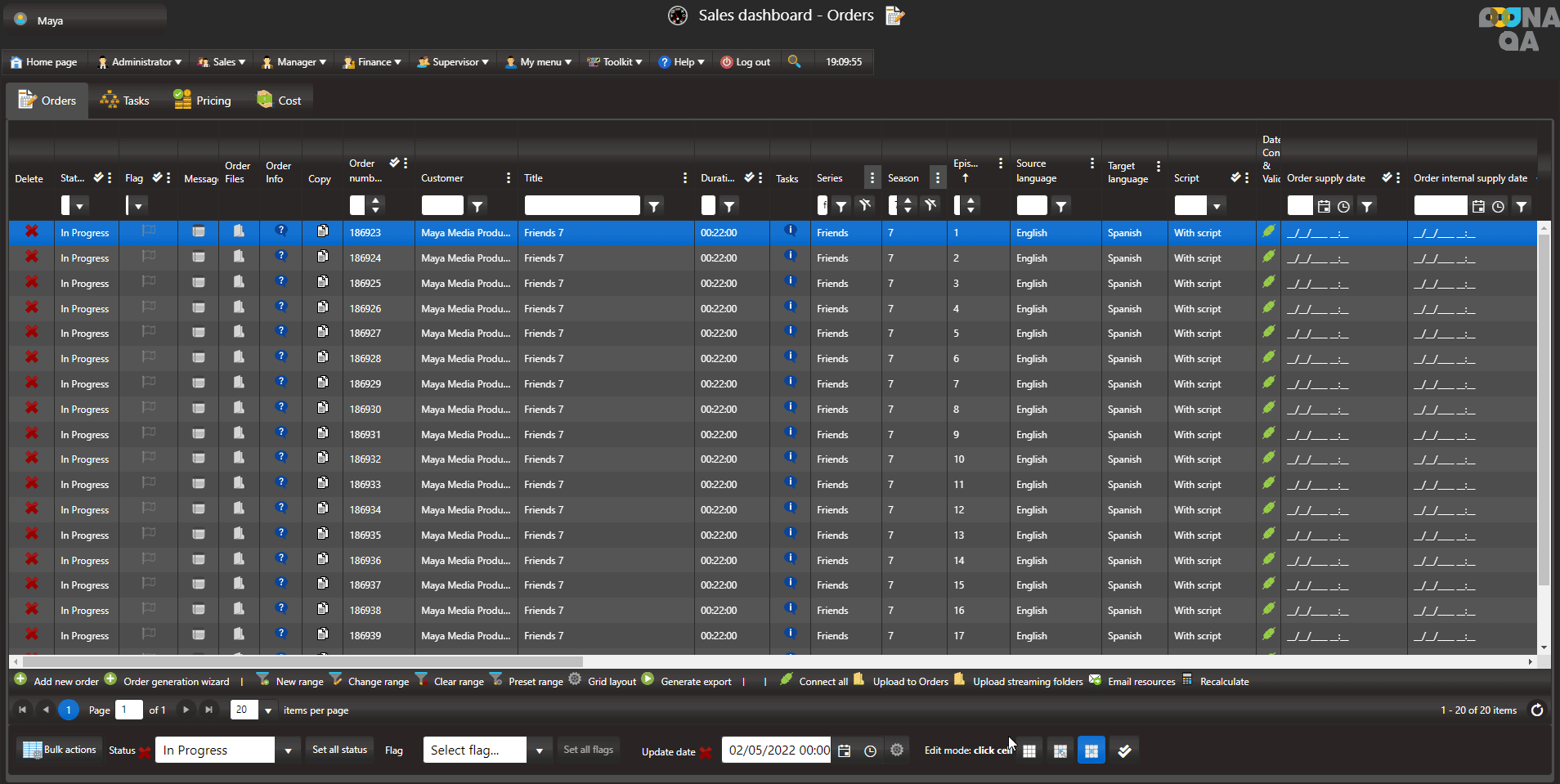The width and height of the screenshot is (1560, 784).
Task: Delete order 186923 using red X
Action: click(x=31, y=232)
